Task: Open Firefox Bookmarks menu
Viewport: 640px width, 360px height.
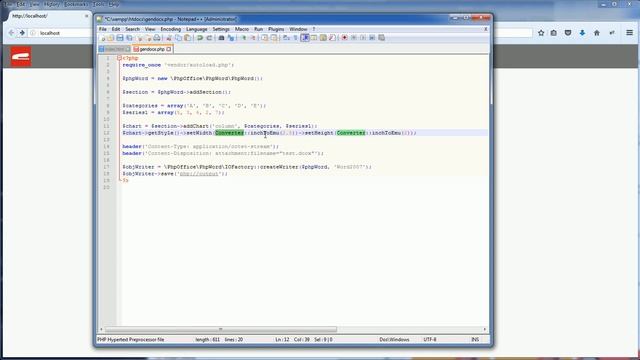Action: (x=76, y=4)
